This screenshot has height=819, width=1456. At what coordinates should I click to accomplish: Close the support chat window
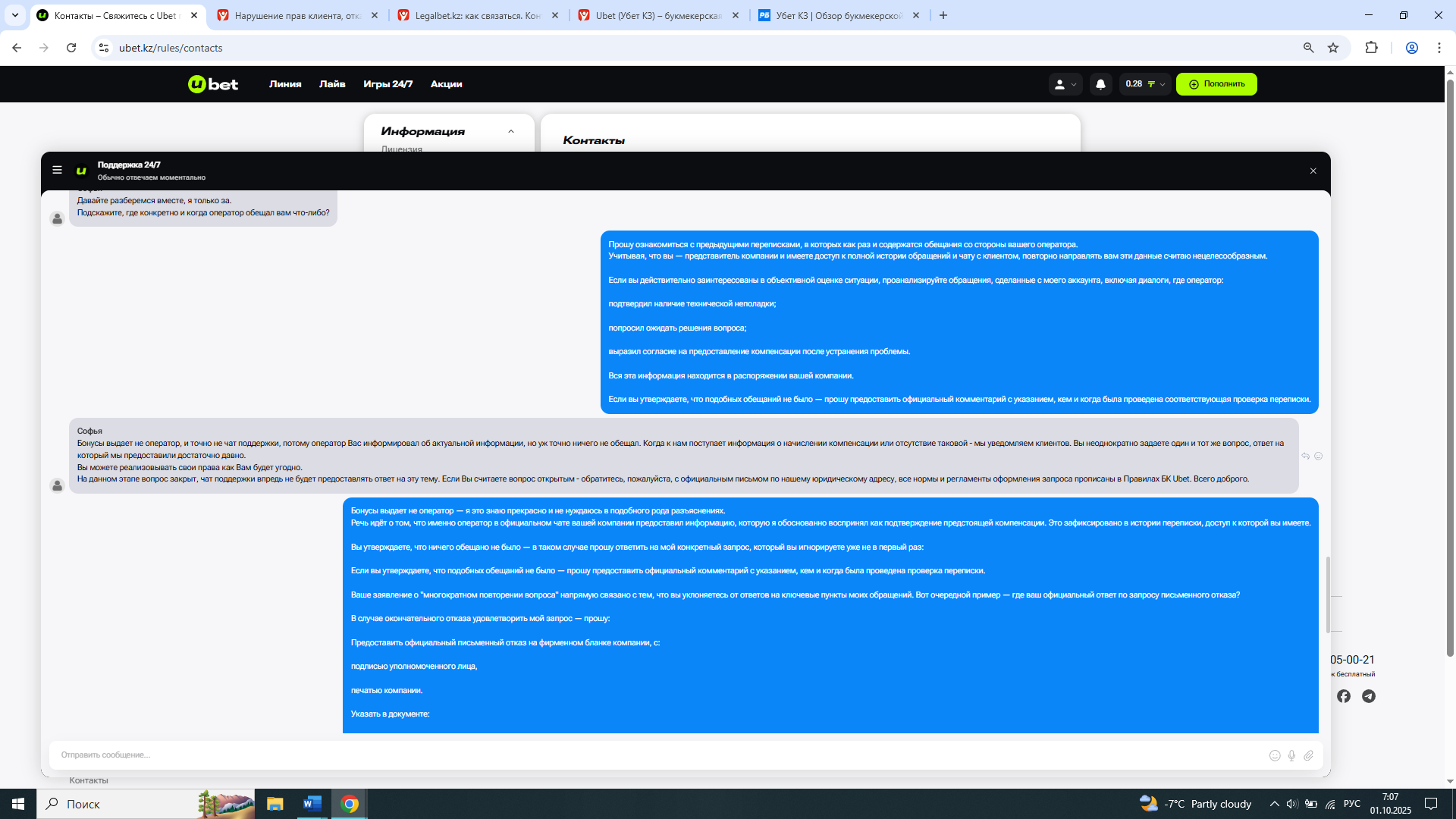1313,171
